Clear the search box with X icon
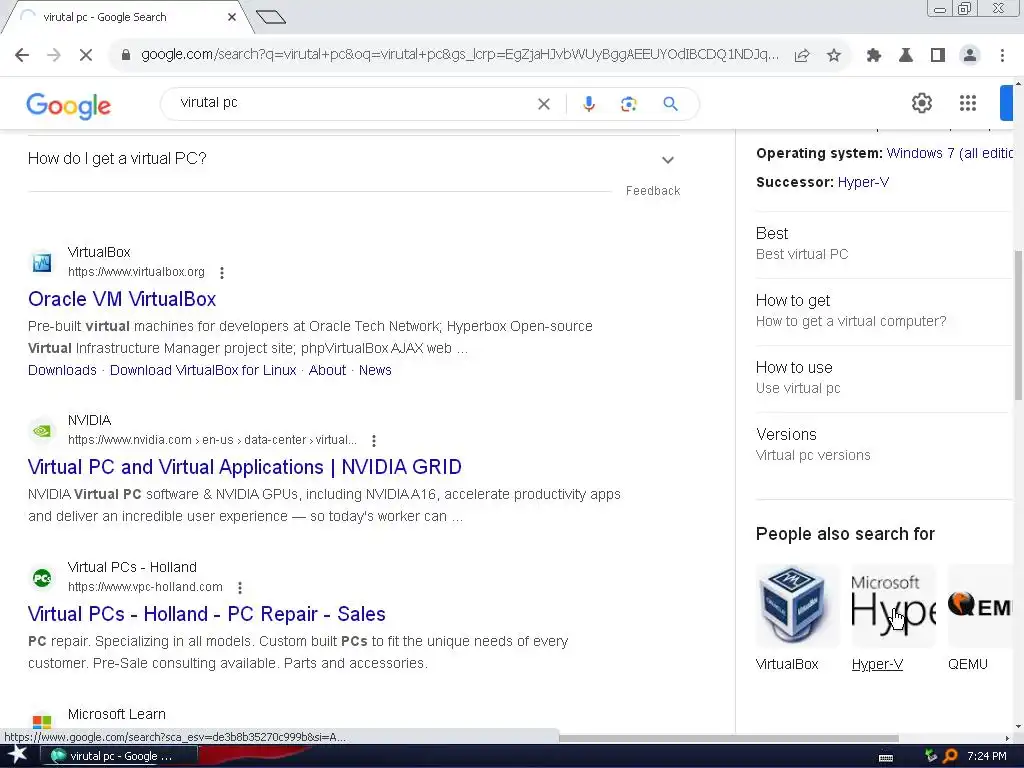 click(x=543, y=104)
